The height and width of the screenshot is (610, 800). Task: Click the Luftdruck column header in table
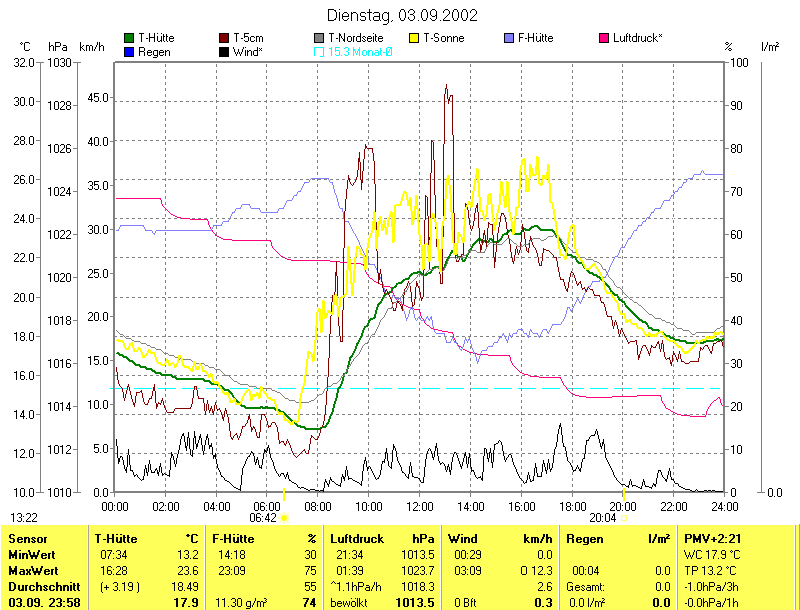click(357, 539)
